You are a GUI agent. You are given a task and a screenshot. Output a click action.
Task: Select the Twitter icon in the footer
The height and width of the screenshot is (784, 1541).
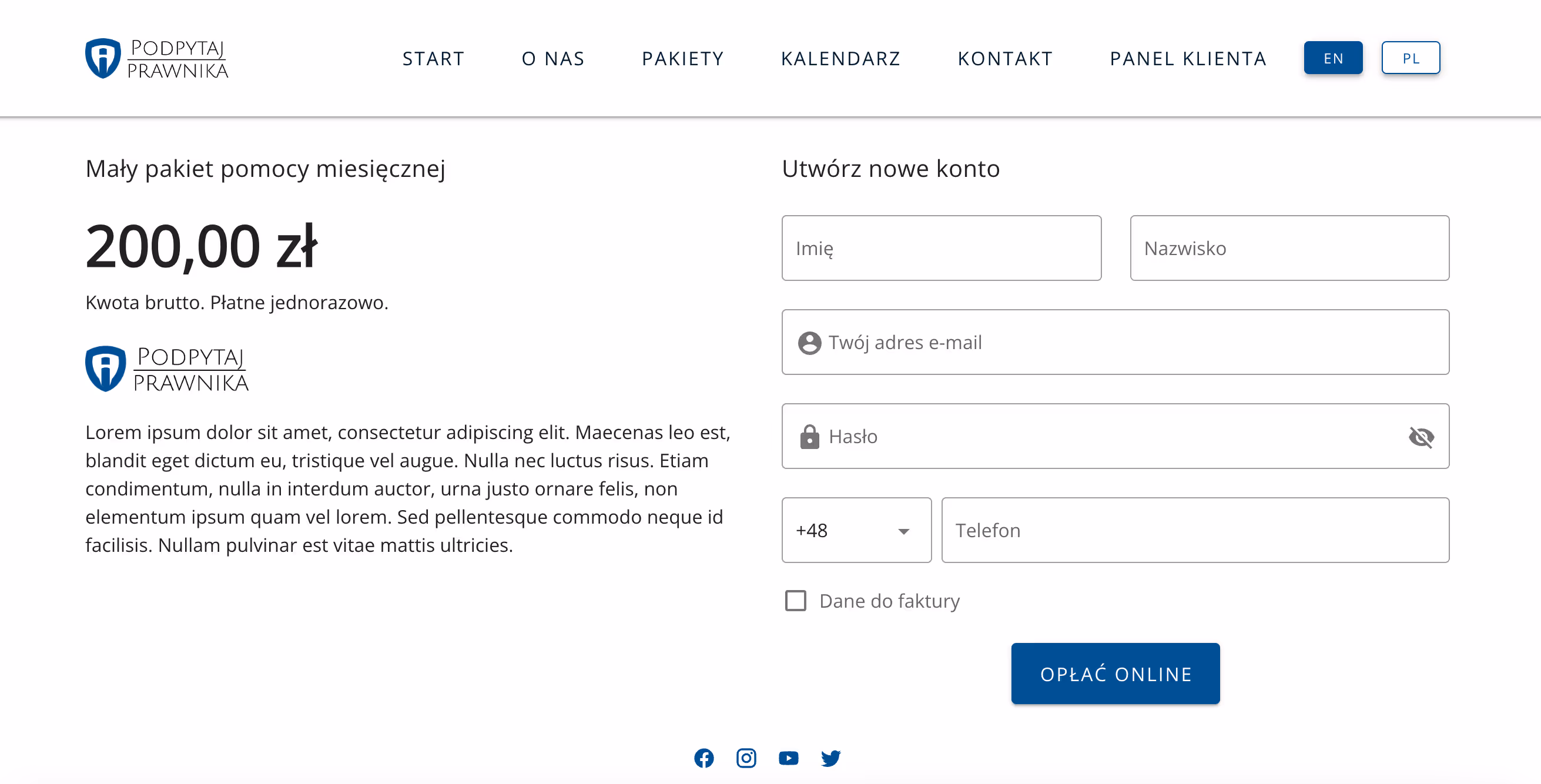[831, 758]
